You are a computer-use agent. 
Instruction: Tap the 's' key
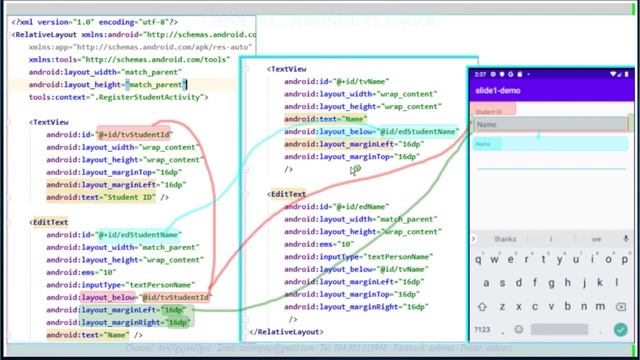502,282
